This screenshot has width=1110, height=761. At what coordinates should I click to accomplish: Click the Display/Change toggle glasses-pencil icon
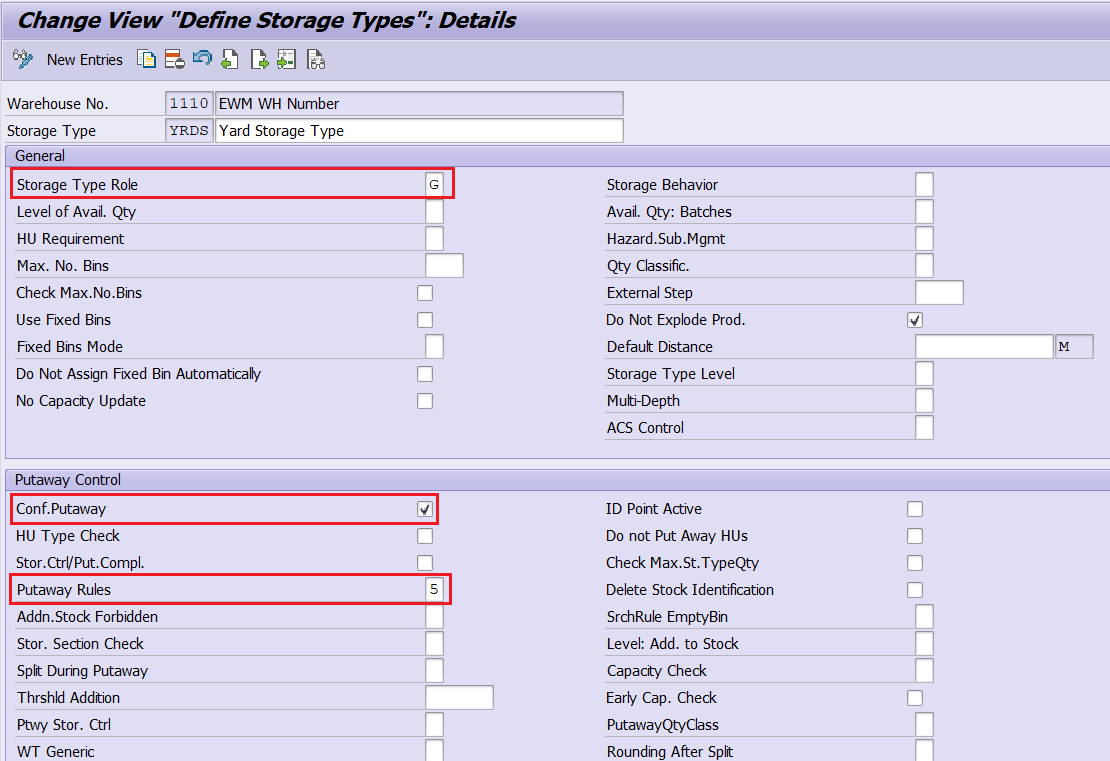(23, 60)
